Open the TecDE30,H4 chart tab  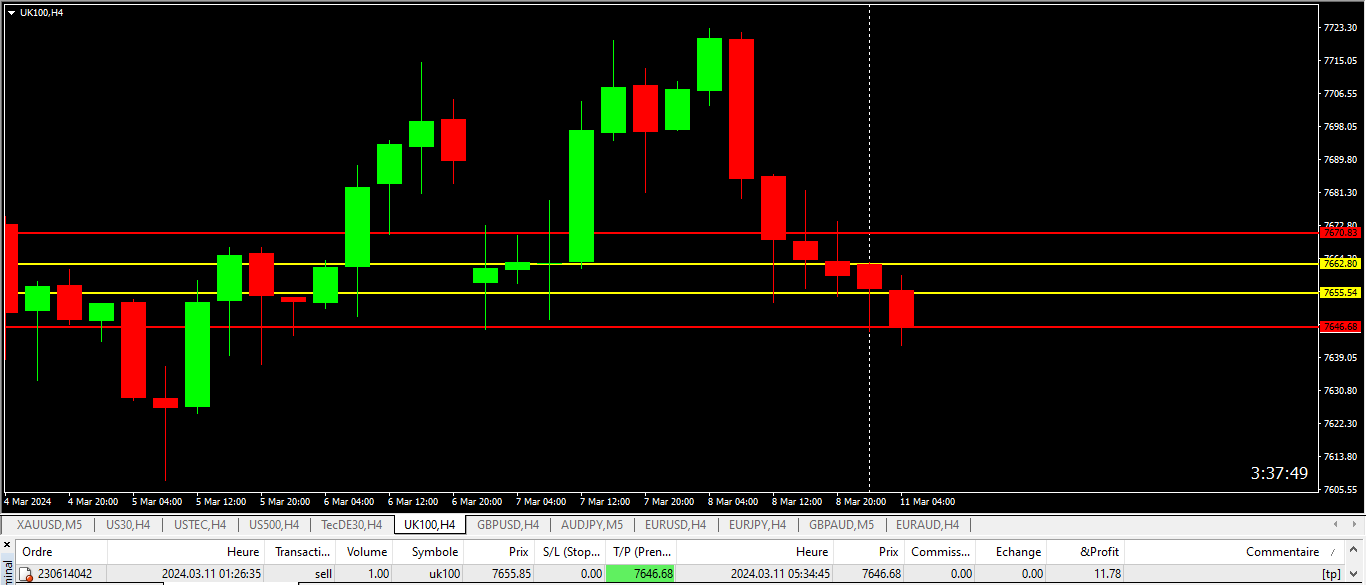click(x=351, y=524)
